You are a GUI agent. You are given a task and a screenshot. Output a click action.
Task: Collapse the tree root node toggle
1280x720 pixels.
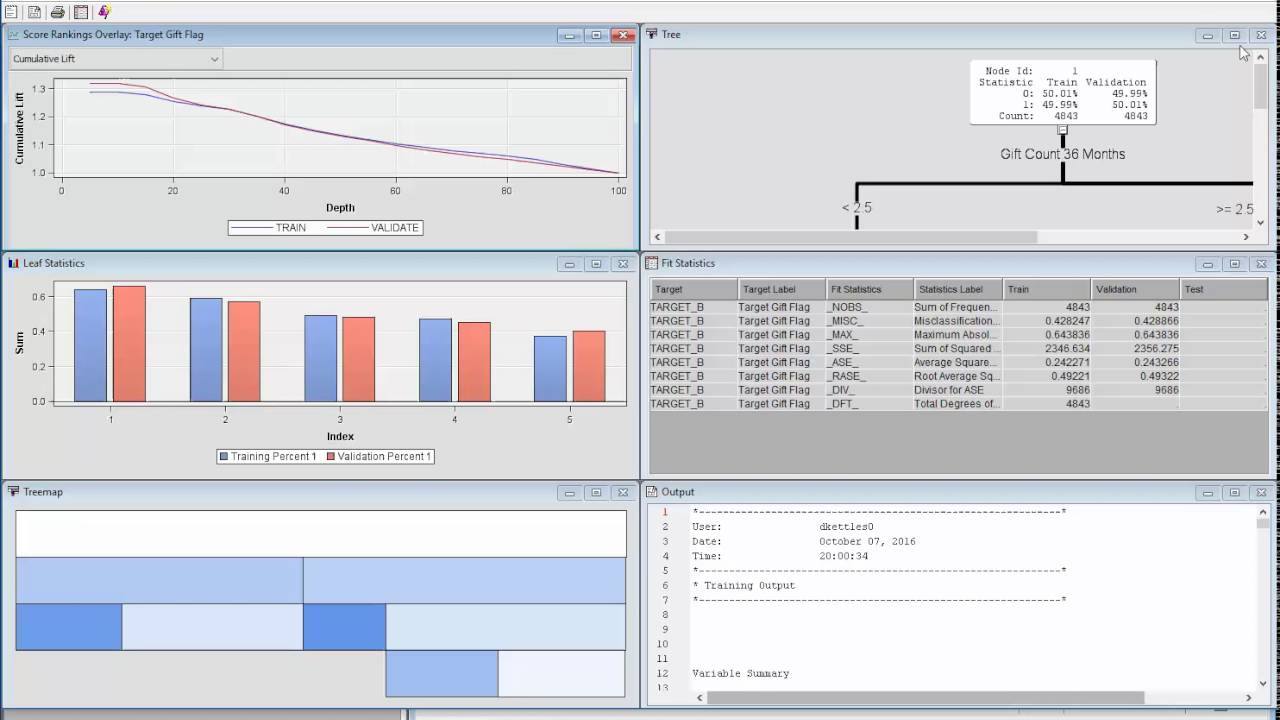(x=1062, y=130)
